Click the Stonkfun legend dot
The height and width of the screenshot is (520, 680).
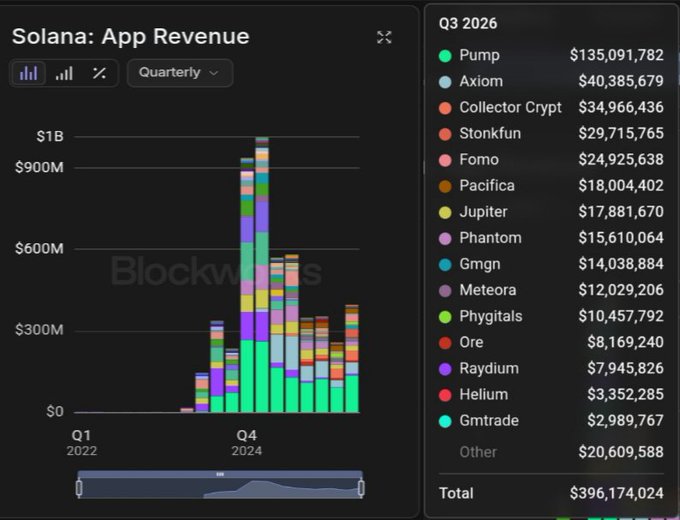445,134
